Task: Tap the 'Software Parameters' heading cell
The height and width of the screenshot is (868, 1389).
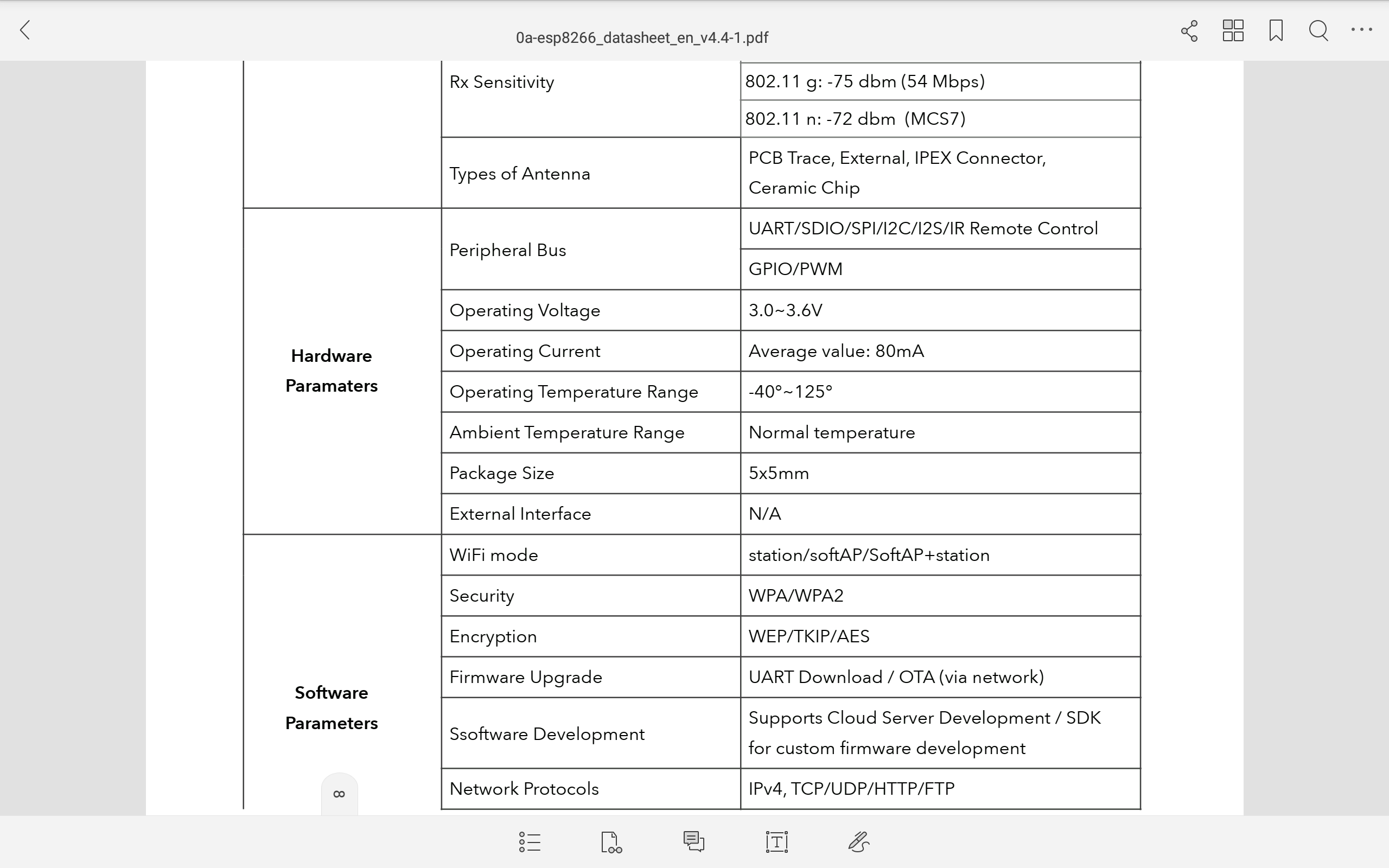Action: [331, 708]
